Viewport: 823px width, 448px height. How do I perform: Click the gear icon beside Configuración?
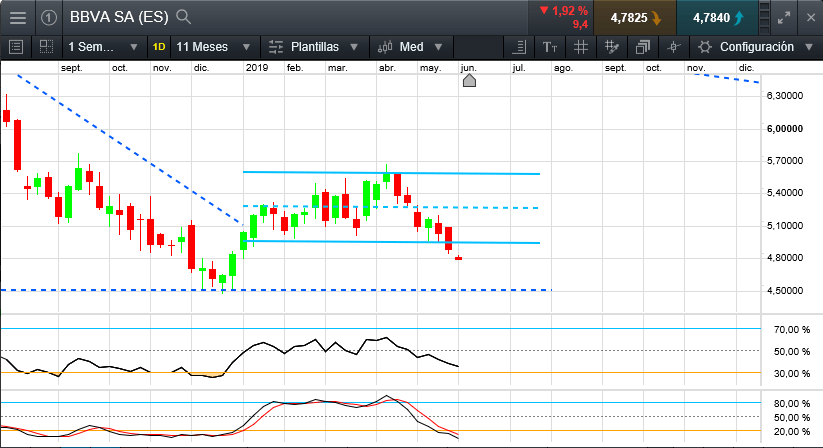pyautogui.click(x=704, y=47)
